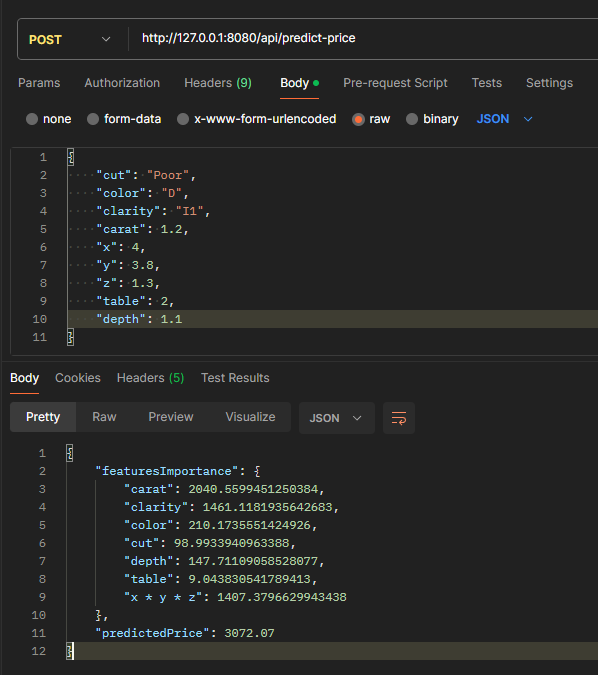
Task: Click the Visualize response view button
Action: coord(251,417)
